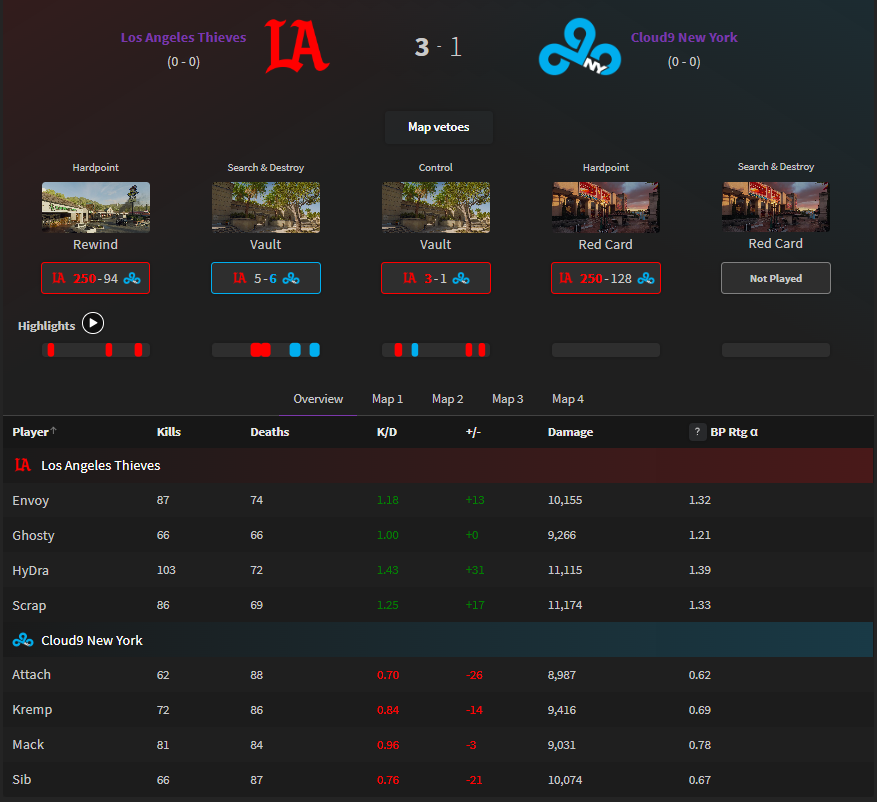Click the LA icon in Thieves table header
This screenshot has height=802, width=877.
(x=22, y=465)
